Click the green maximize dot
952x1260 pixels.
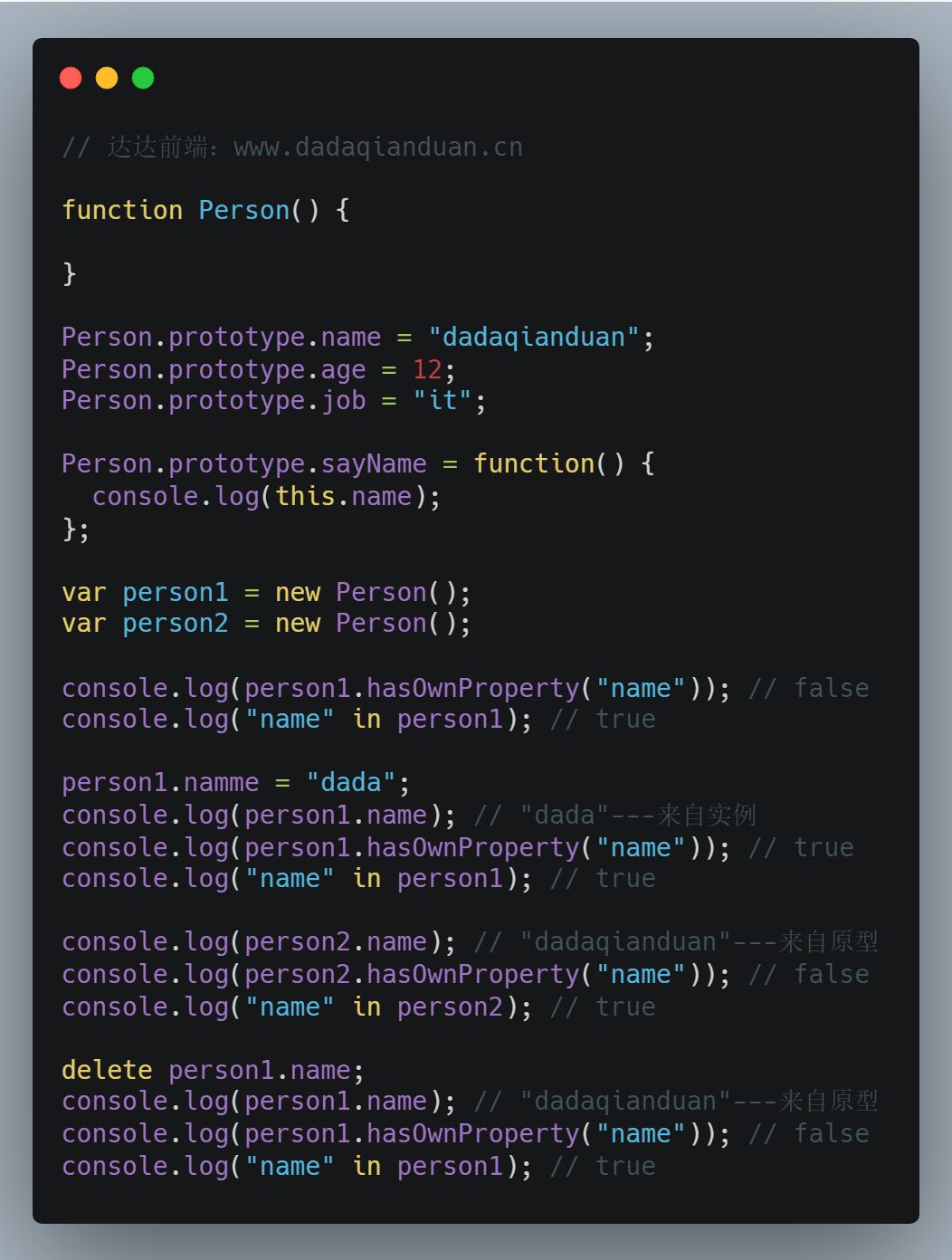[x=143, y=78]
